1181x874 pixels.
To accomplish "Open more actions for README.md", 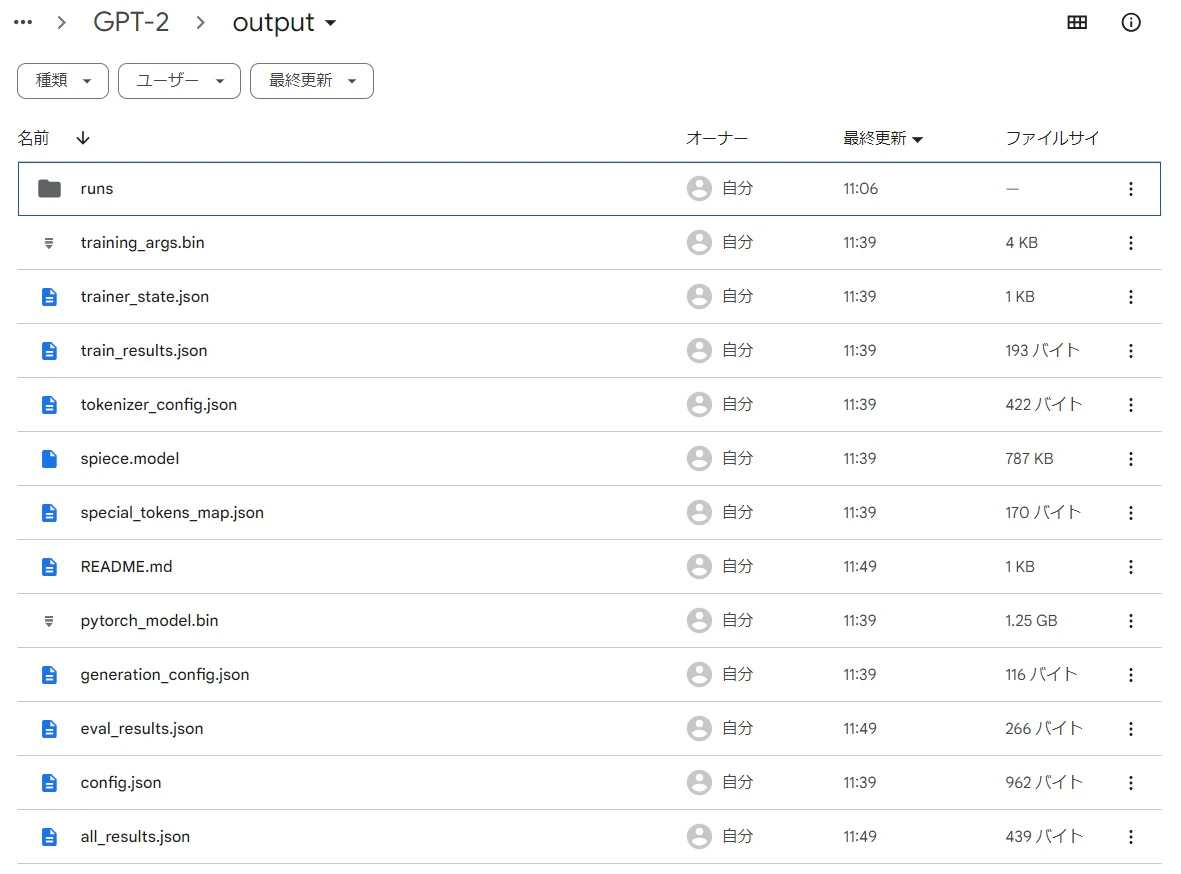I will coord(1131,567).
